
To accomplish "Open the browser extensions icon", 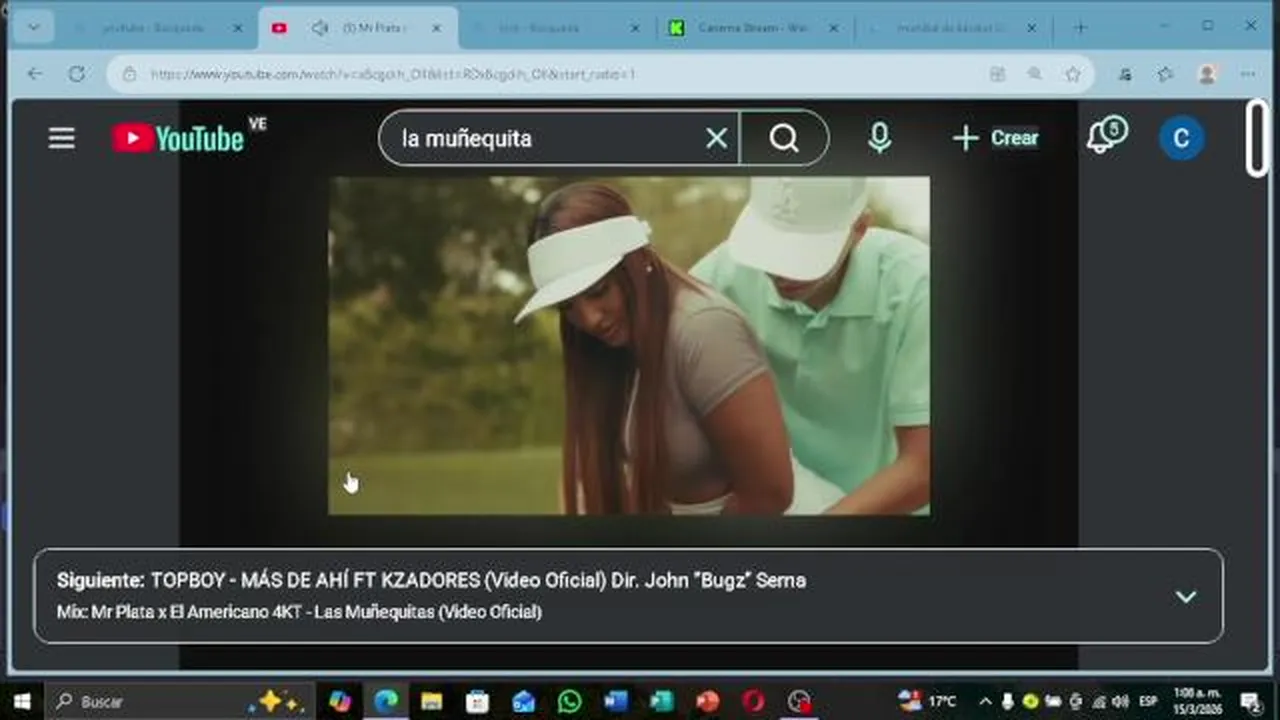I will [x=1126, y=74].
